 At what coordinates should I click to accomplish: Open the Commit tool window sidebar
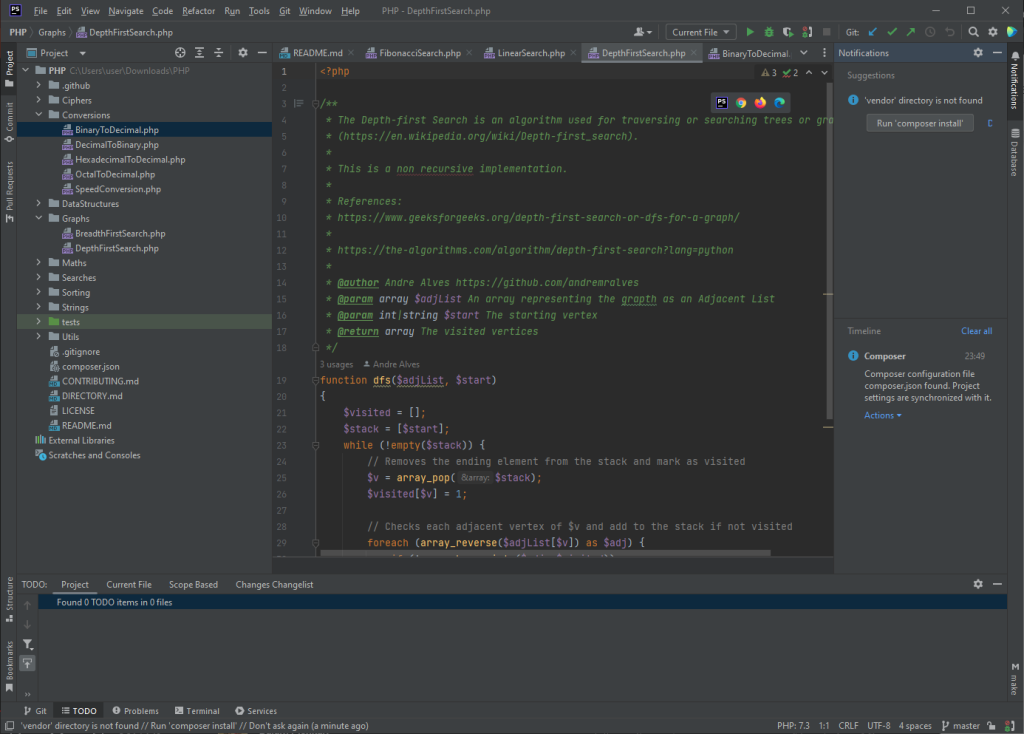(x=9, y=122)
